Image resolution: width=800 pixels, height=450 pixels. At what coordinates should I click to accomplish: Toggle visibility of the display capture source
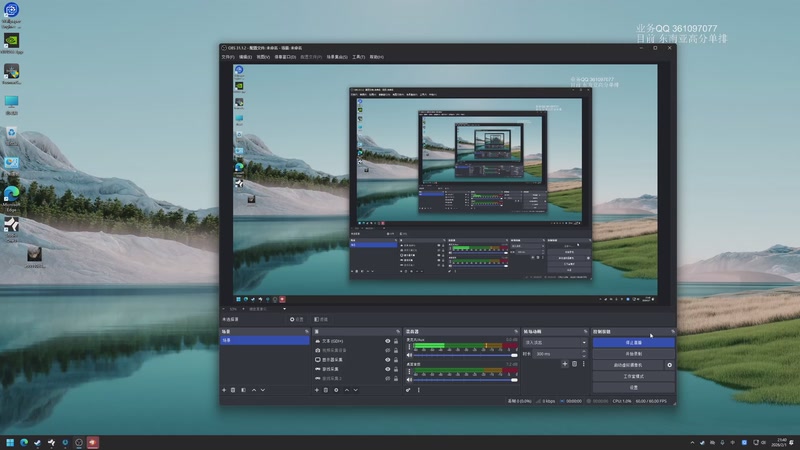[x=388, y=360]
